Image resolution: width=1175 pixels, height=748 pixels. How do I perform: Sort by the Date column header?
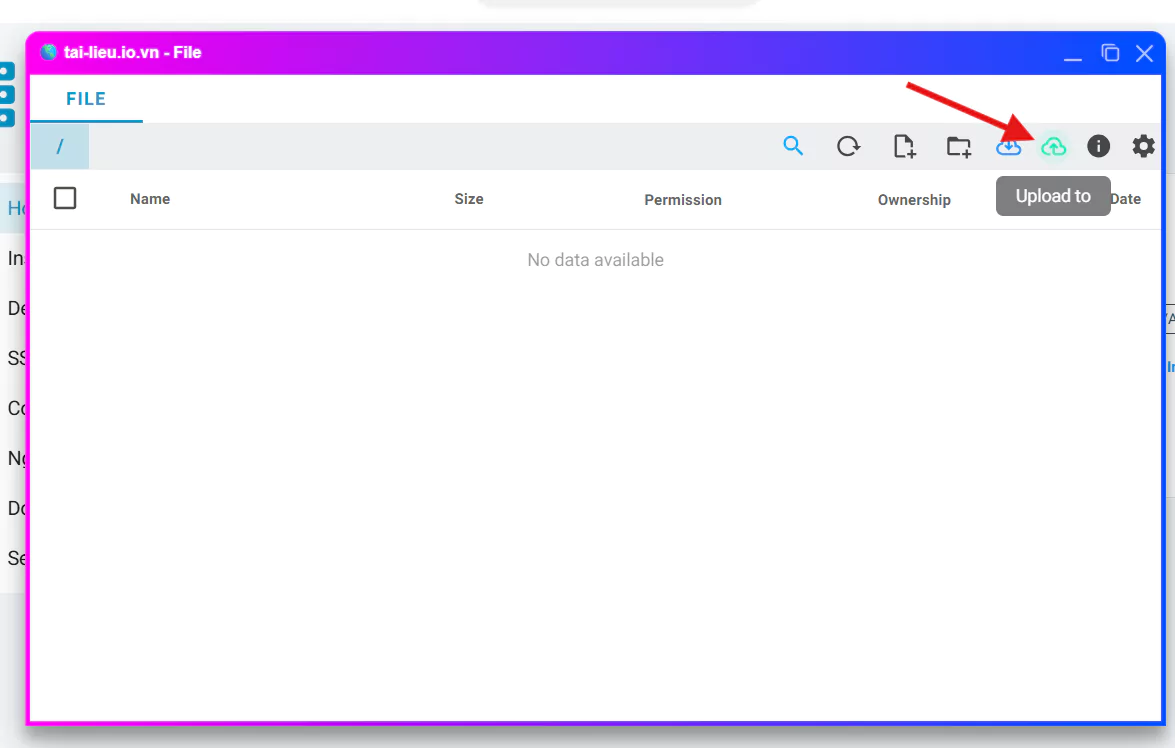click(x=1125, y=199)
